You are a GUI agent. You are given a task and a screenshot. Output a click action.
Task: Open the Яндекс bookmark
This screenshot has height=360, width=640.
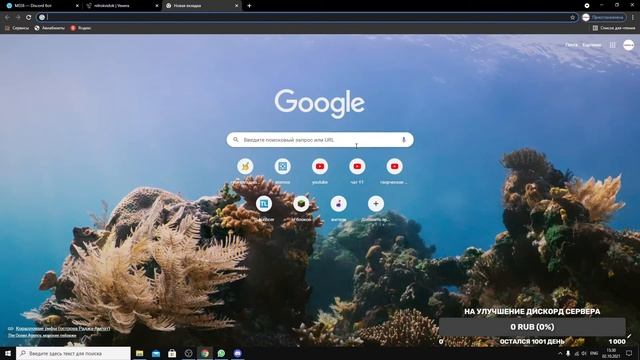tap(81, 28)
